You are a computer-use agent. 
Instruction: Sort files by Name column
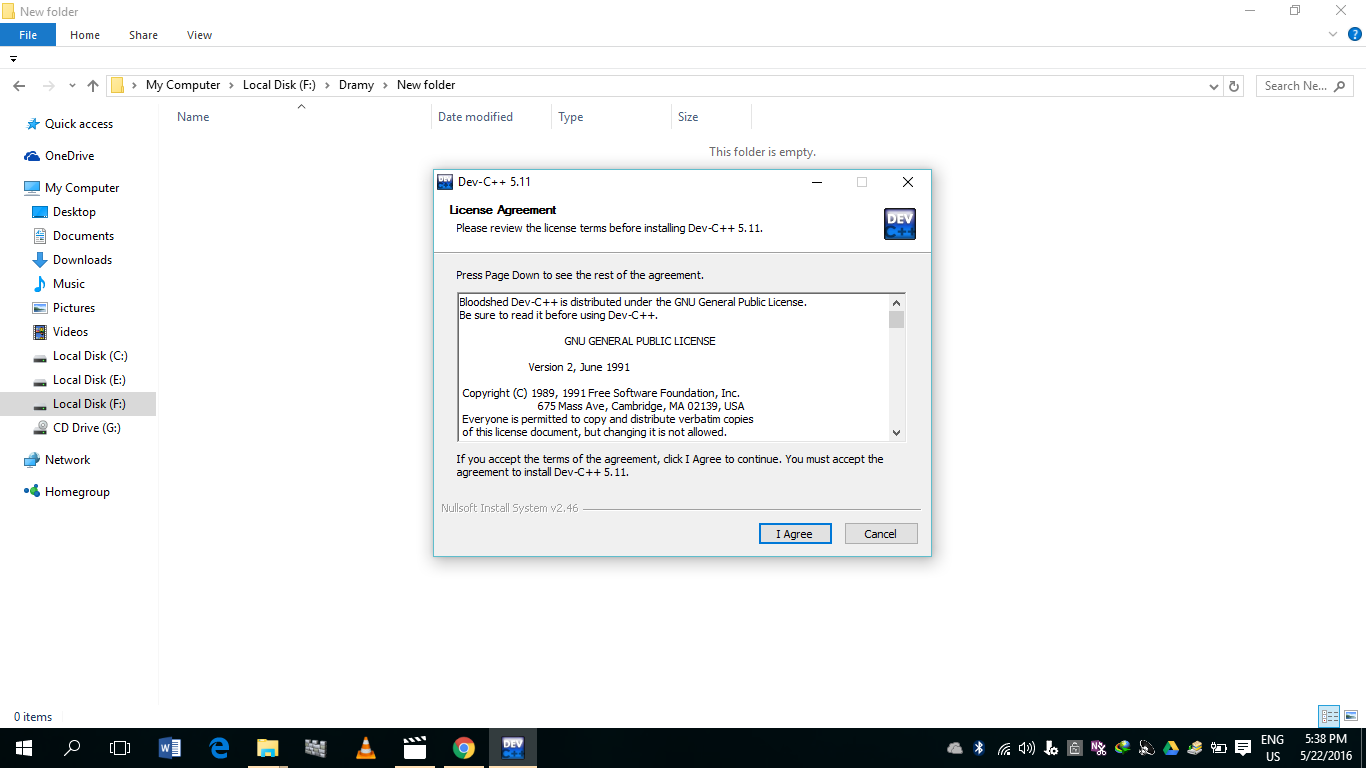[x=193, y=117]
